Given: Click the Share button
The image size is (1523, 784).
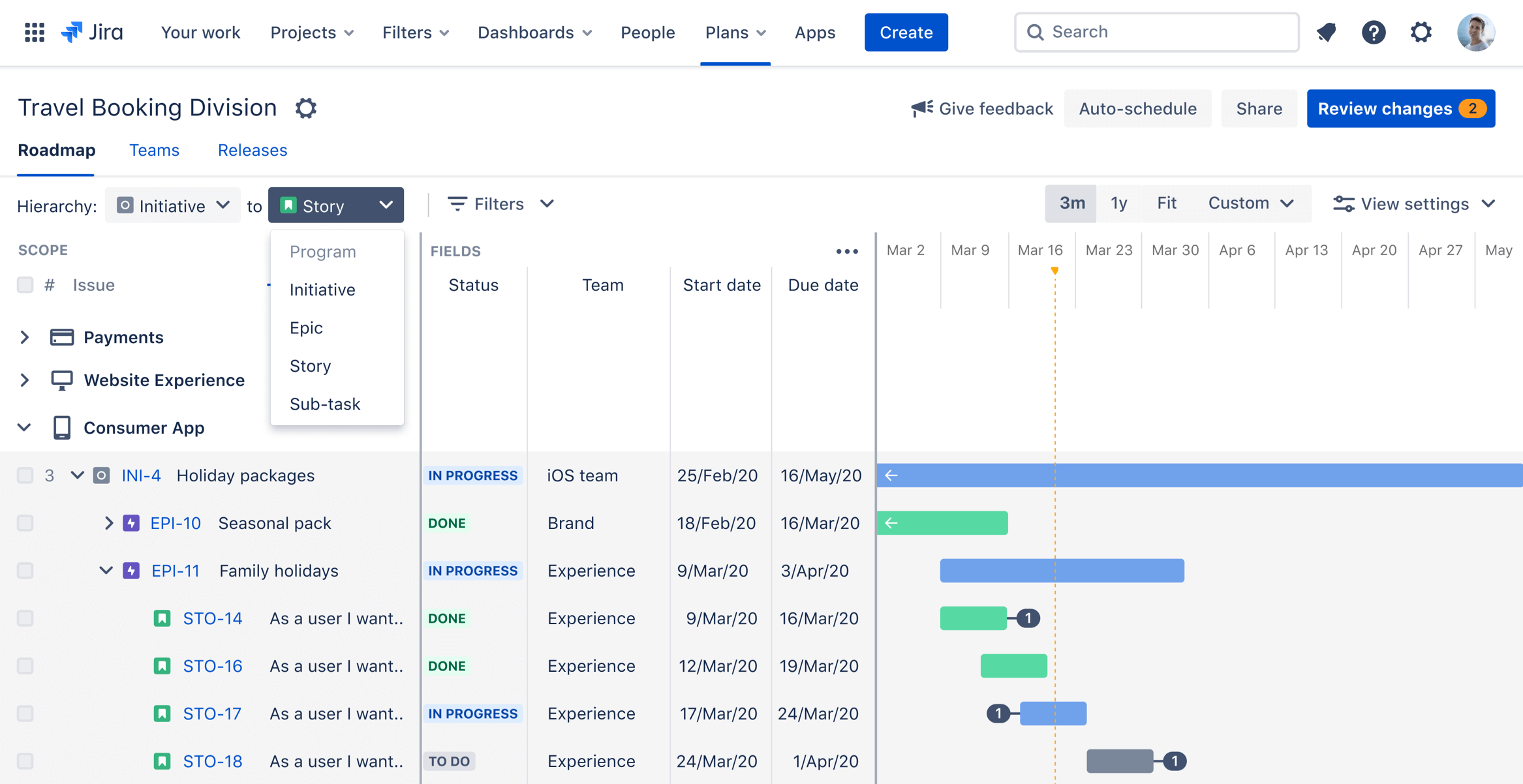Looking at the screenshot, I should [x=1258, y=109].
